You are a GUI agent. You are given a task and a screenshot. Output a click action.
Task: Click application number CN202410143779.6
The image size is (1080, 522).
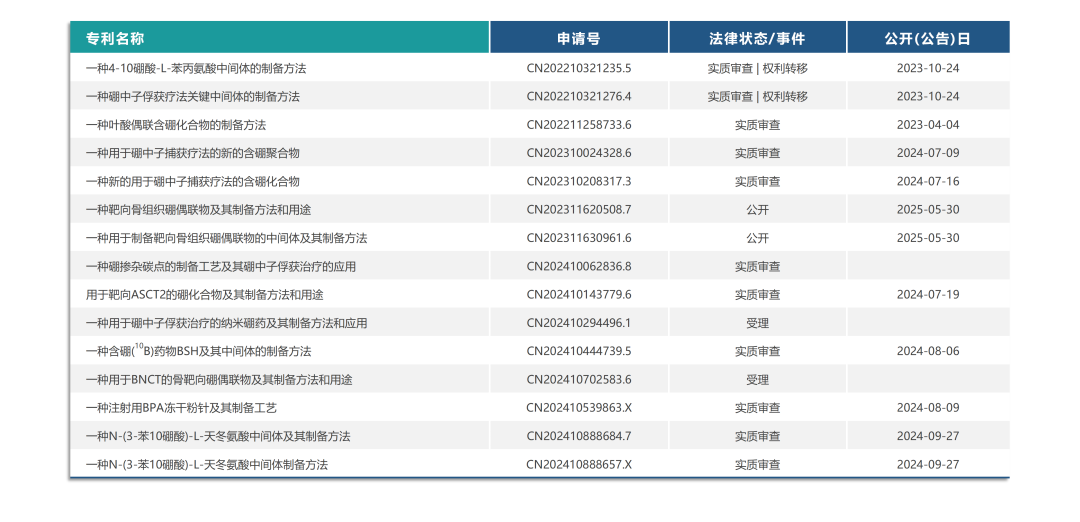point(579,294)
